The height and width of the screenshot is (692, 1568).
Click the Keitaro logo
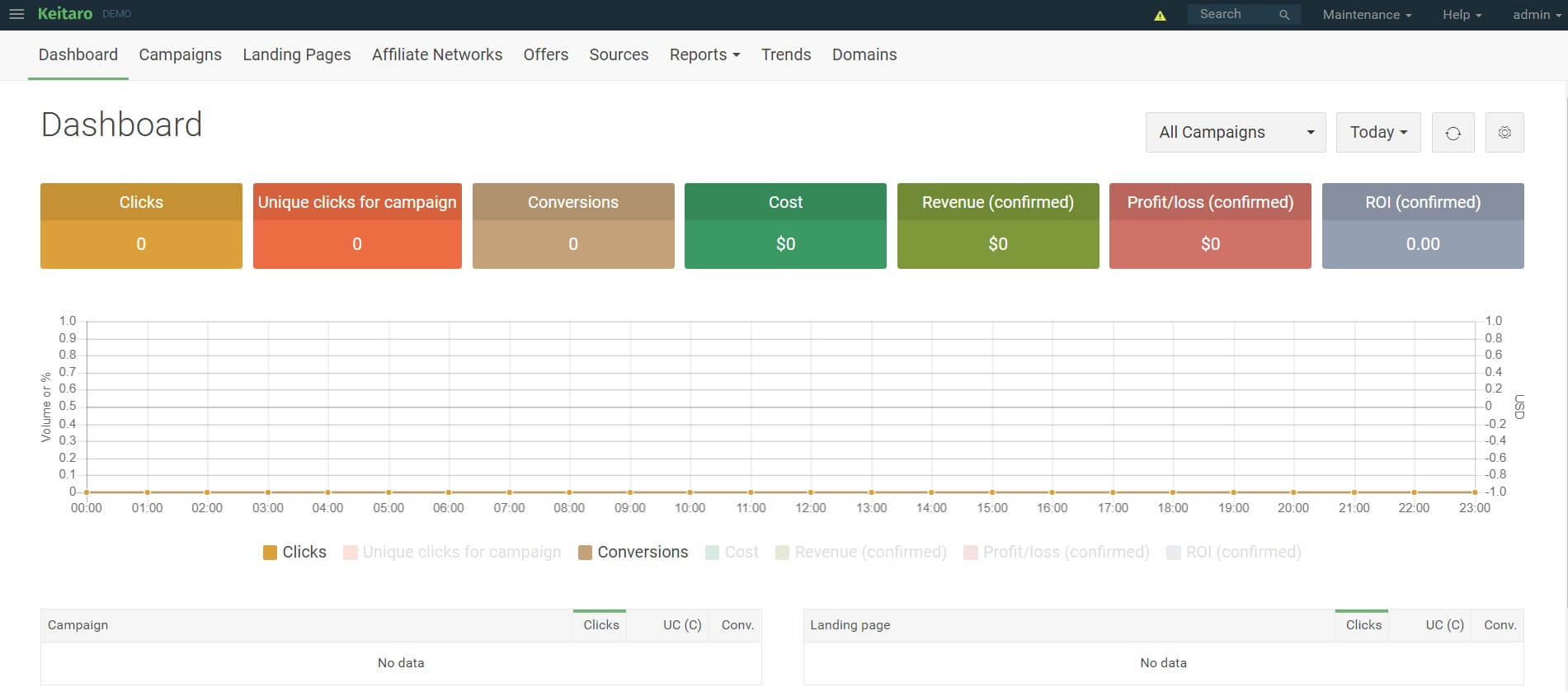[65, 14]
